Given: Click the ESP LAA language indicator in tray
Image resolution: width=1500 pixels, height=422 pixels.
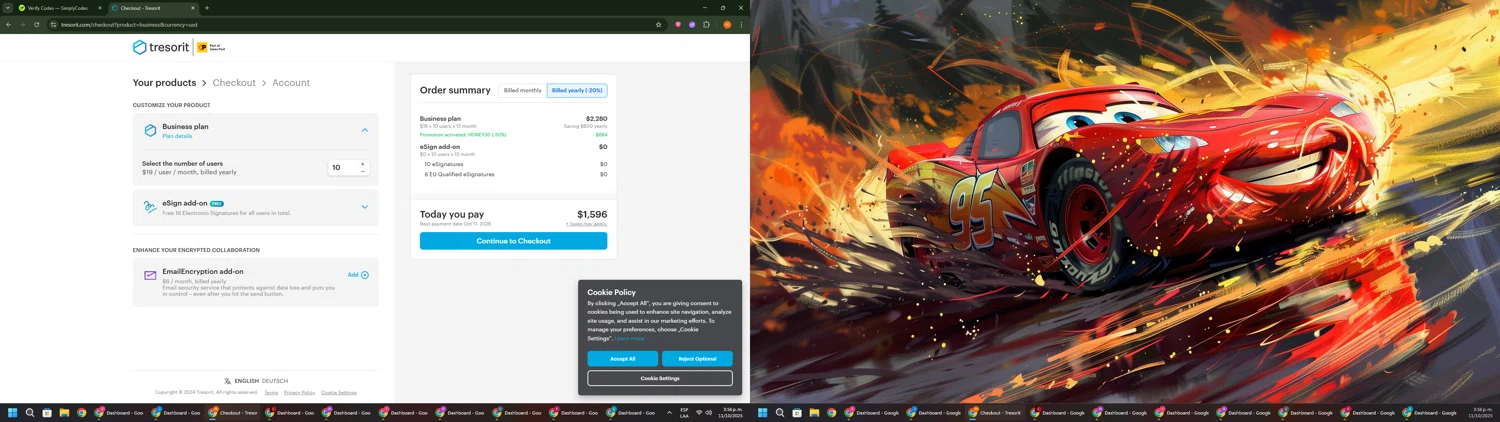Looking at the screenshot, I should pyautogui.click(x=684, y=412).
